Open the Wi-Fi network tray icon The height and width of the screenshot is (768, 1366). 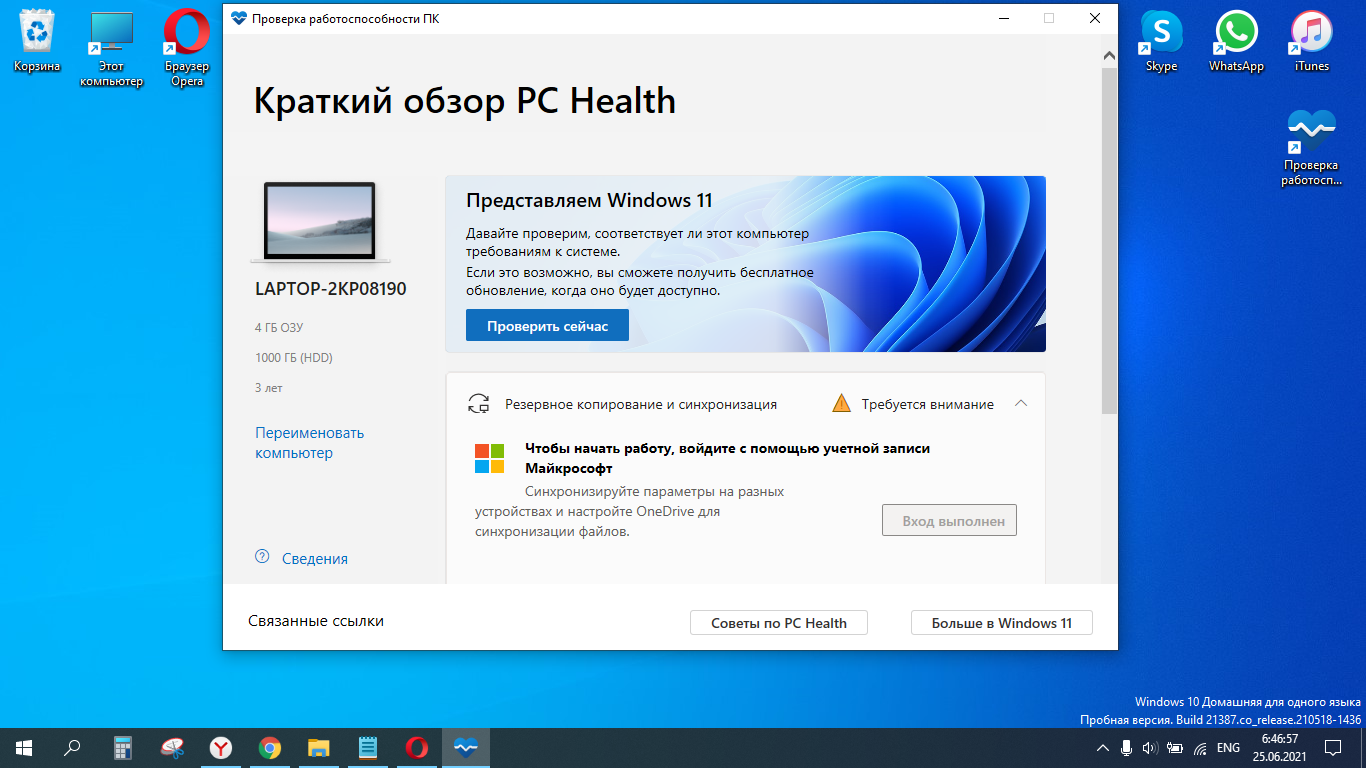coord(1199,747)
